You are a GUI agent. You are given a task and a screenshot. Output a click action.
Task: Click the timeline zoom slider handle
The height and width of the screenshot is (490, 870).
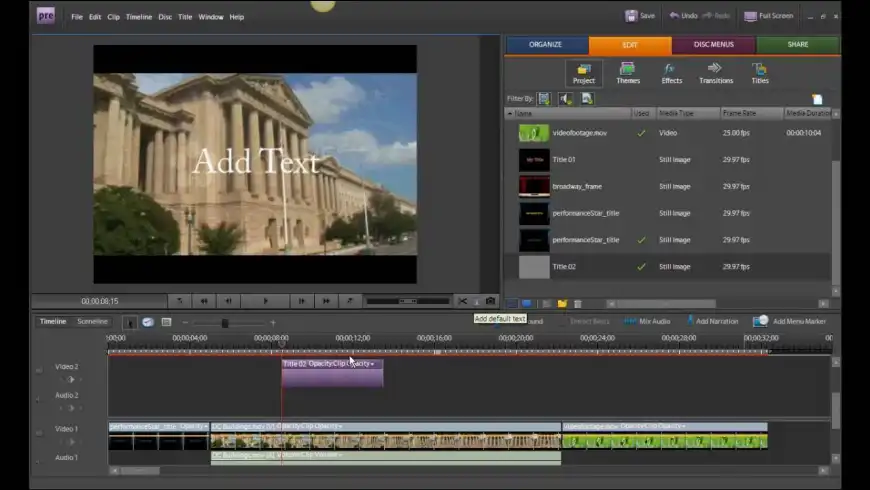tap(225, 323)
